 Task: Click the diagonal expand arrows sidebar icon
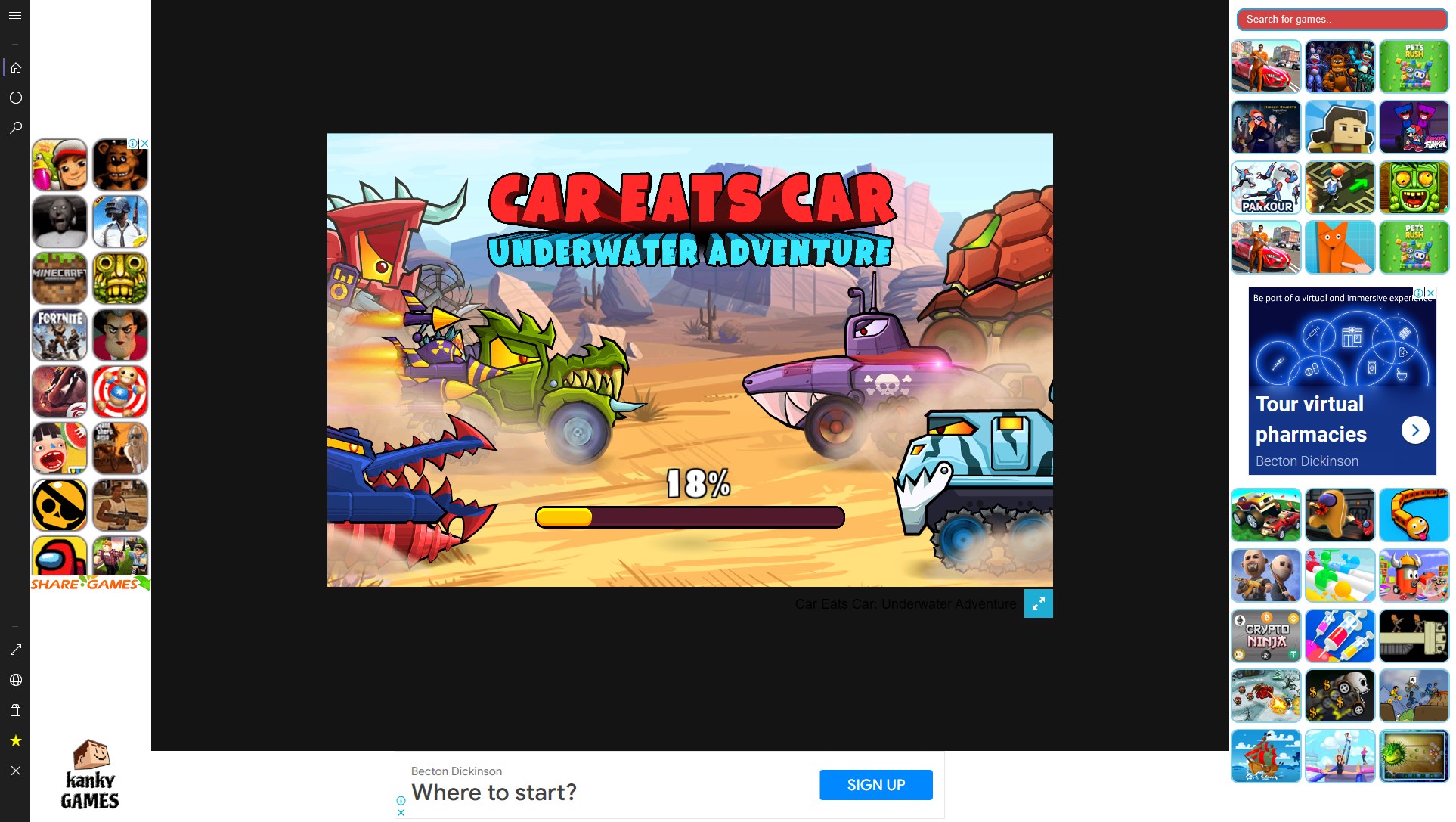[15, 650]
